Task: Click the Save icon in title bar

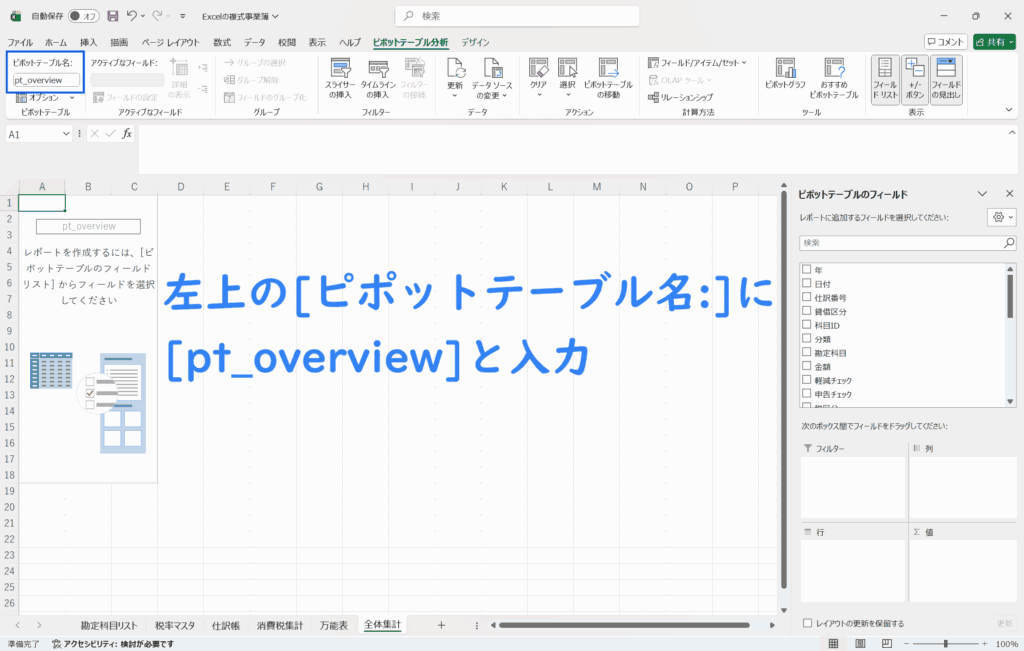Action: 112,16
